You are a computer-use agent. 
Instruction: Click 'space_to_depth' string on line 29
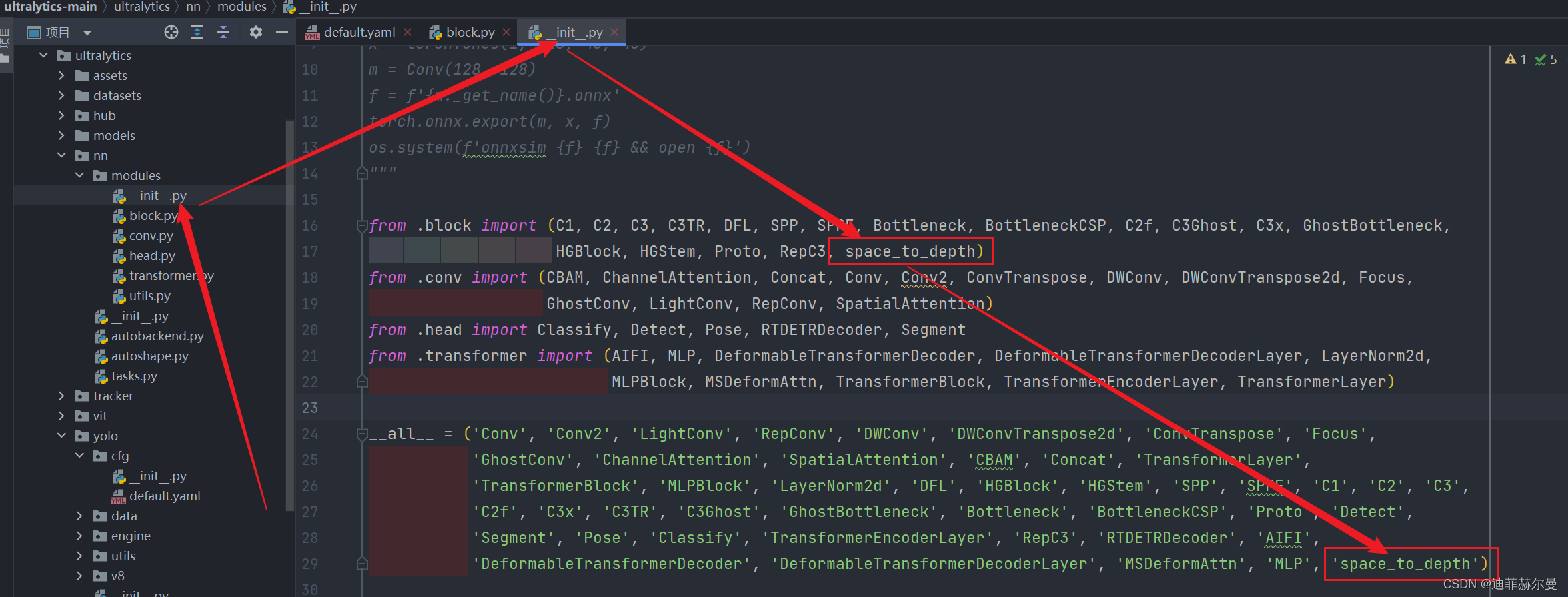[x=1405, y=564]
